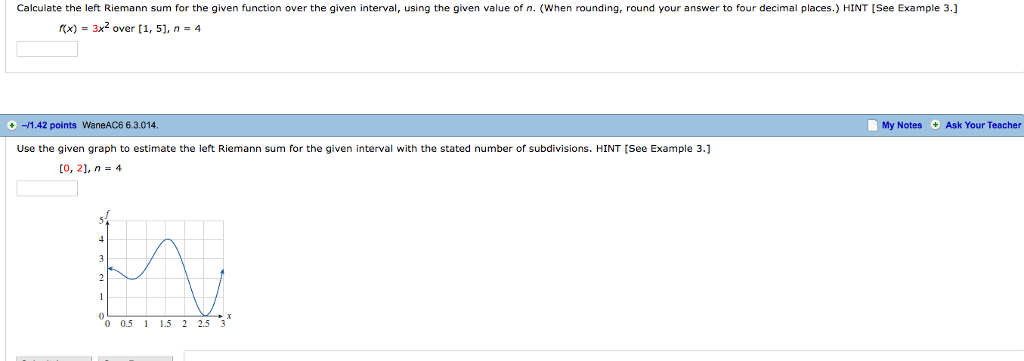Click the 2.5 label on the graph's x-axis
The height and width of the screenshot is (361, 1024).
[204, 324]
